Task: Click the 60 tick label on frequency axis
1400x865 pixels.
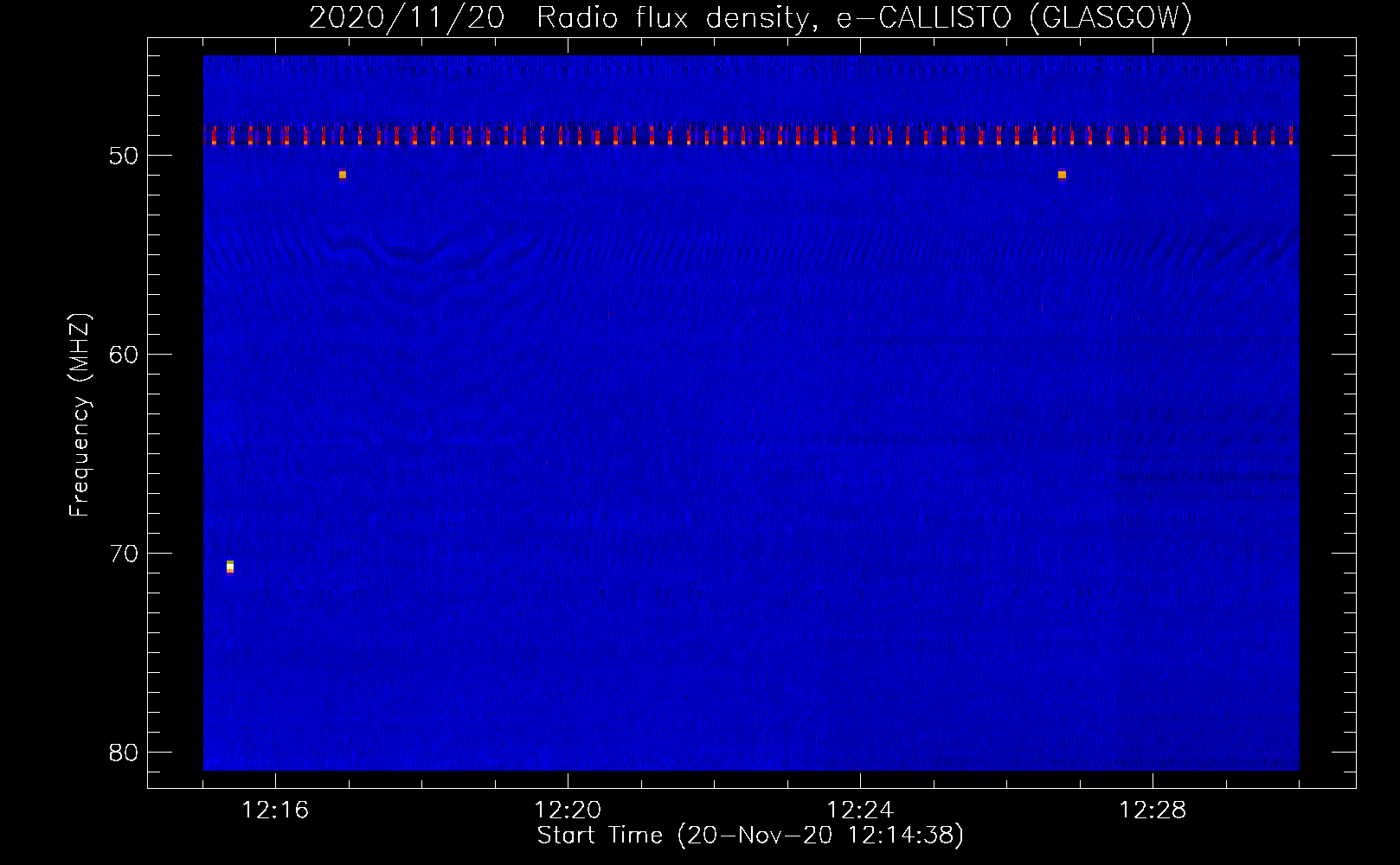Action: (125, 355)
